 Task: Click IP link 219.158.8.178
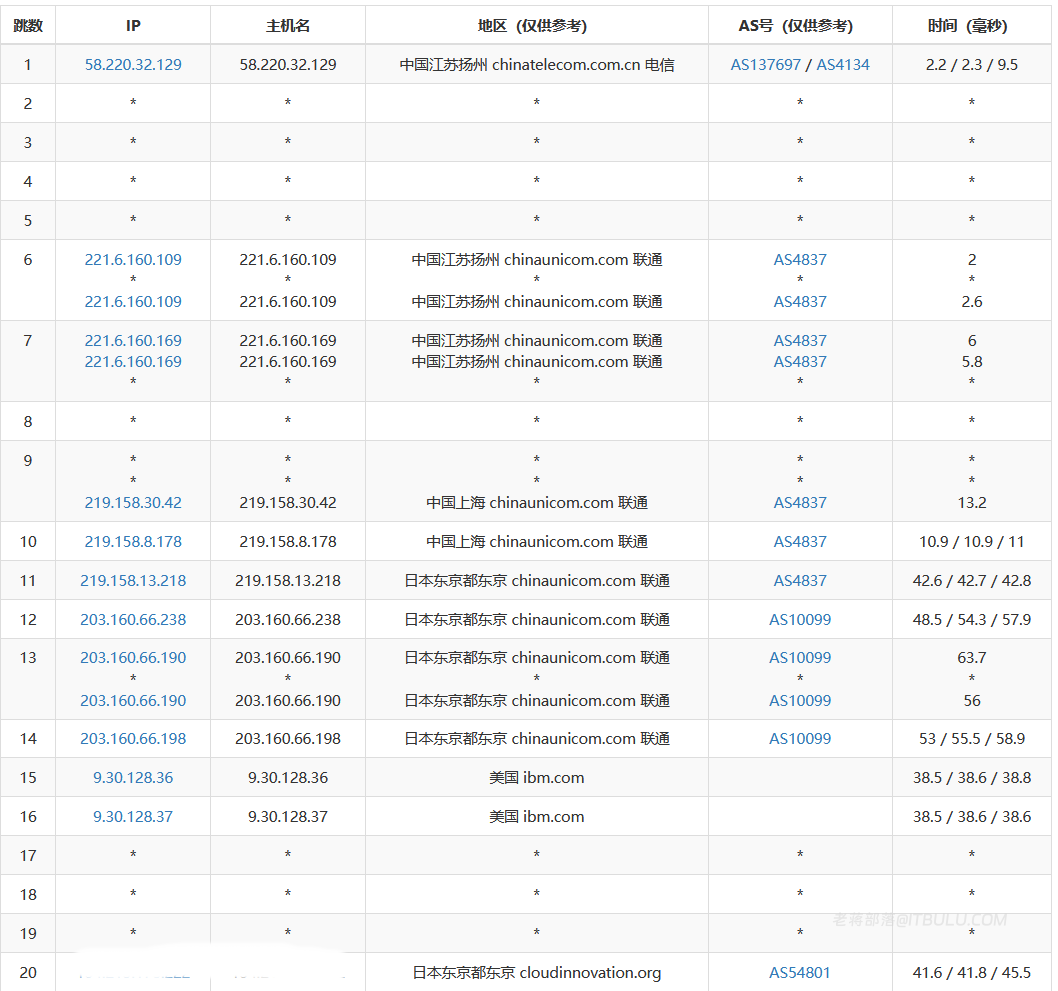click(133, 542)
